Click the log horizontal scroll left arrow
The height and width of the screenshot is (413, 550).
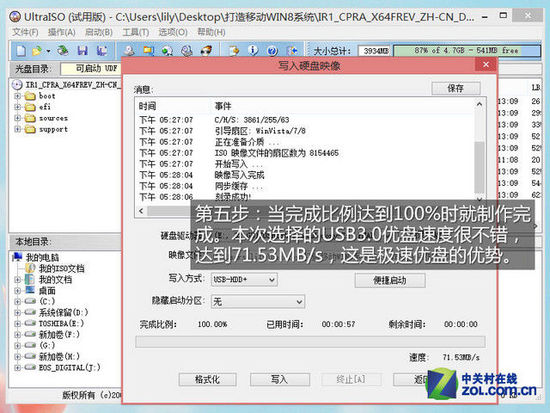pos(141,211)
